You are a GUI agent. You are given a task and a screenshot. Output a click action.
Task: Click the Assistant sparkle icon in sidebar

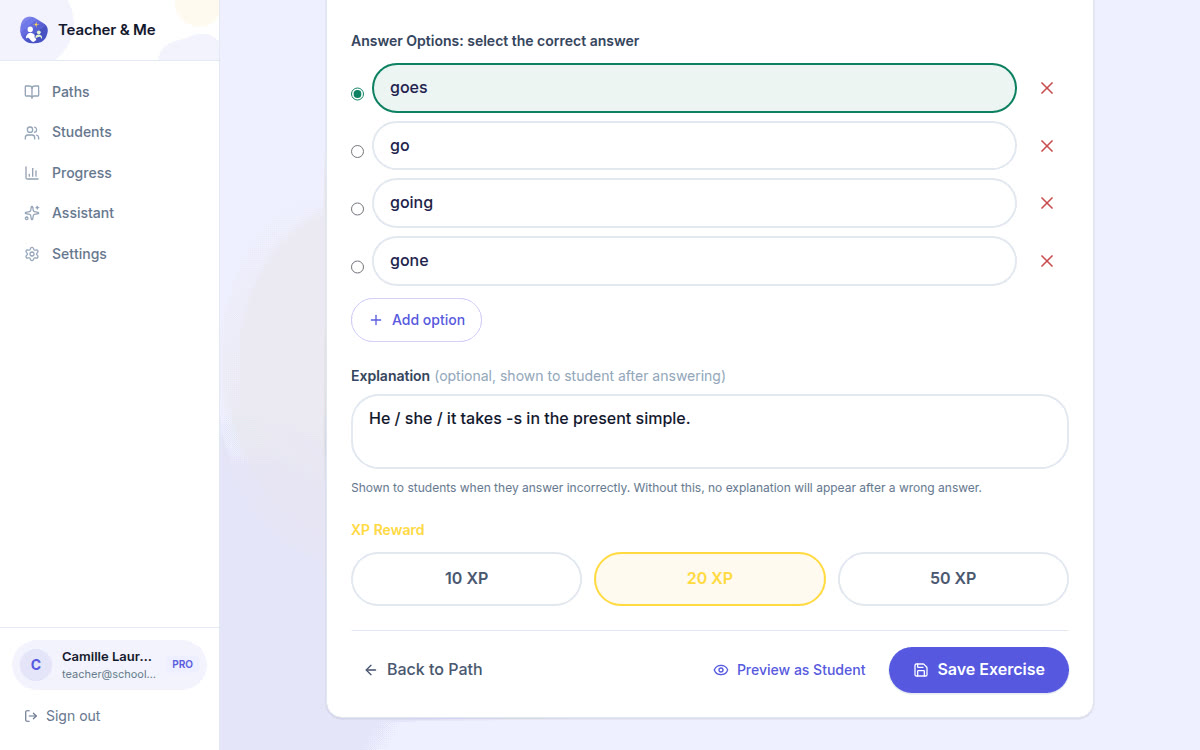click(32, 213)
